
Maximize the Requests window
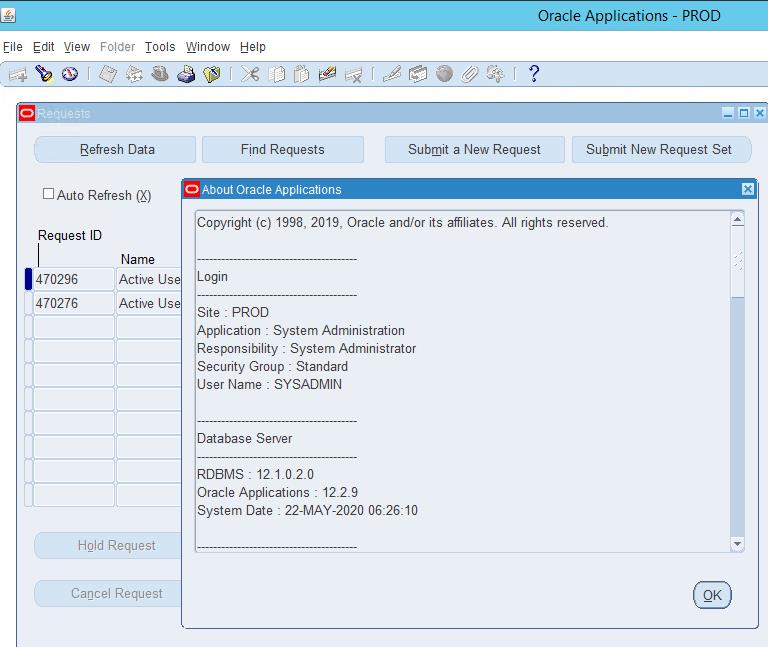tap(744, 113)
